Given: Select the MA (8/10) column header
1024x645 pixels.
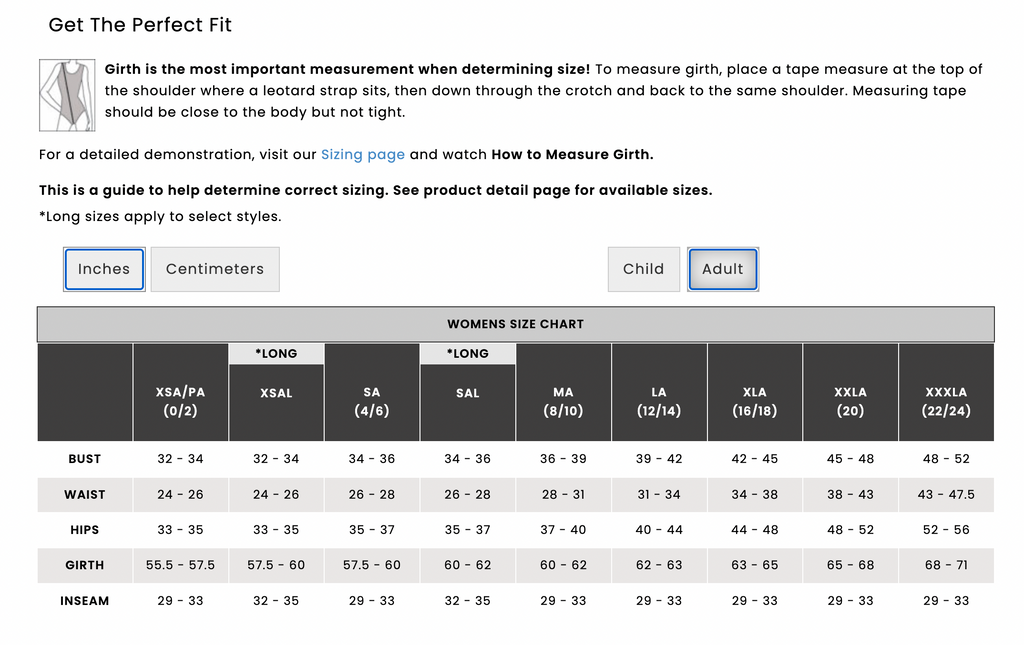Looking at the screenshot, I should (x=563, y=392).
